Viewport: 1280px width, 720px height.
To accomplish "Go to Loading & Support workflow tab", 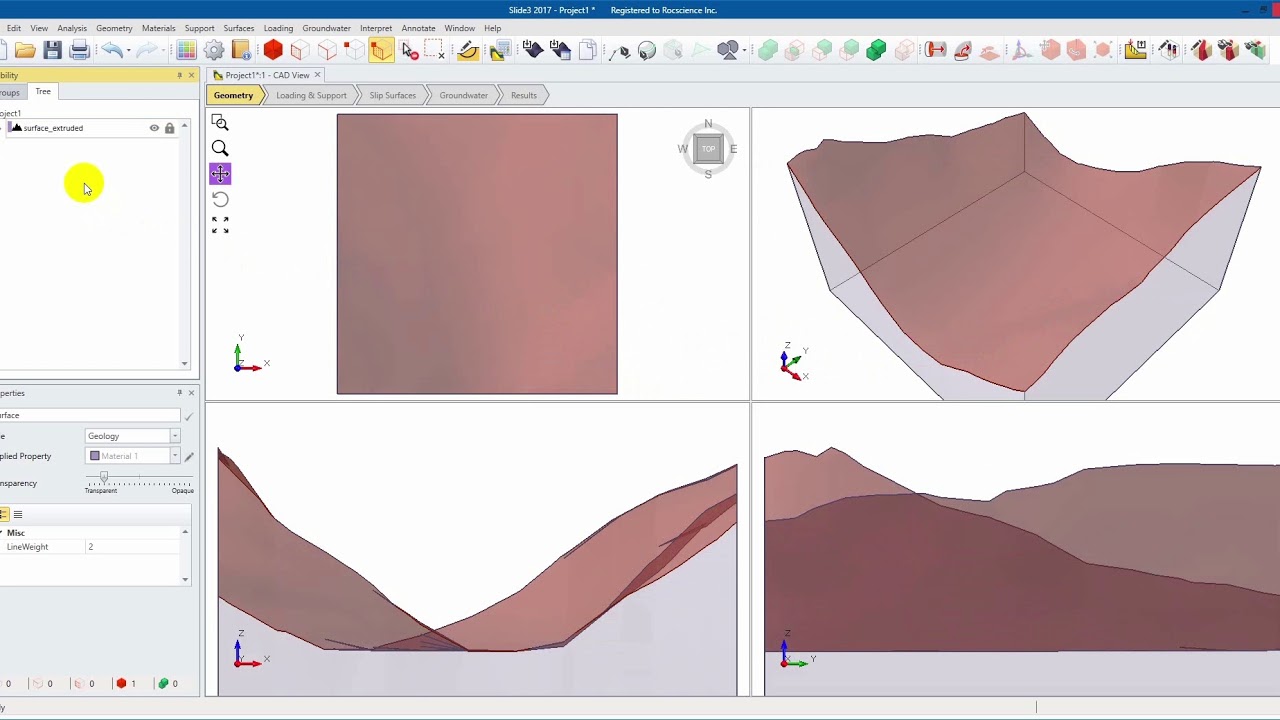I will tap(311, 95).
